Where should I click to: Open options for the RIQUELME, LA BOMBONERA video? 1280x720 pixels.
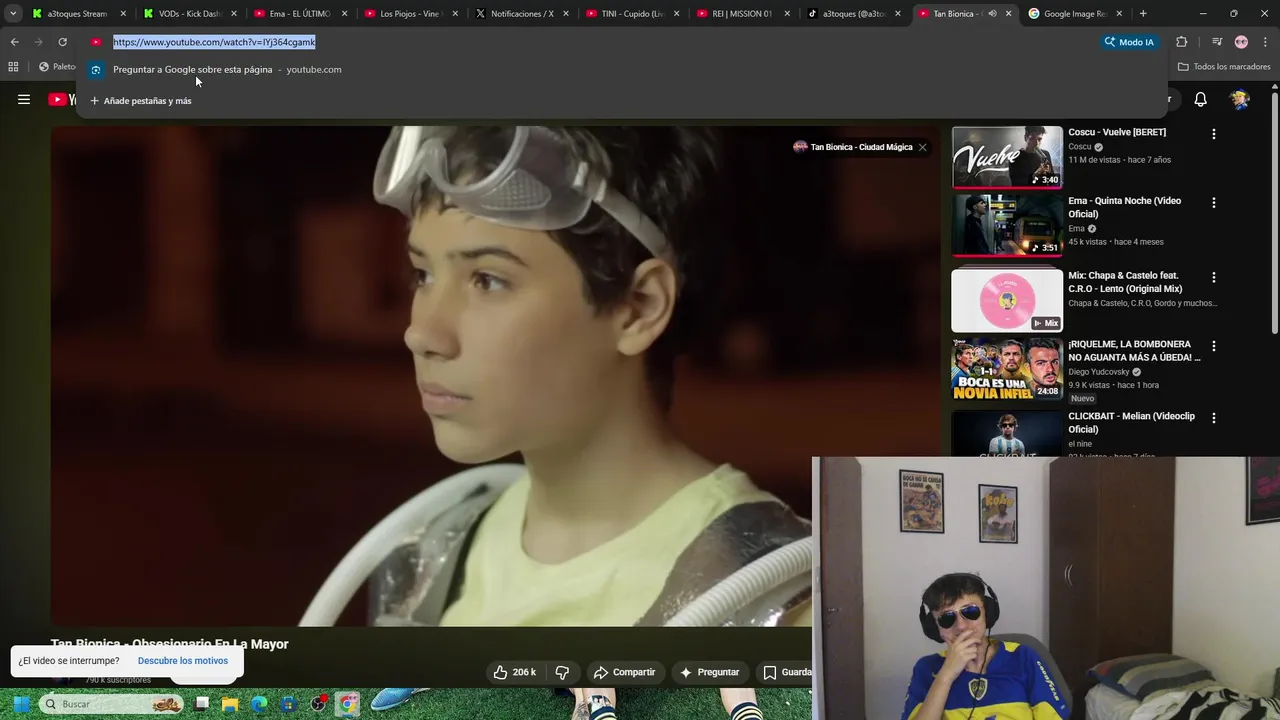coord(1214,346)
